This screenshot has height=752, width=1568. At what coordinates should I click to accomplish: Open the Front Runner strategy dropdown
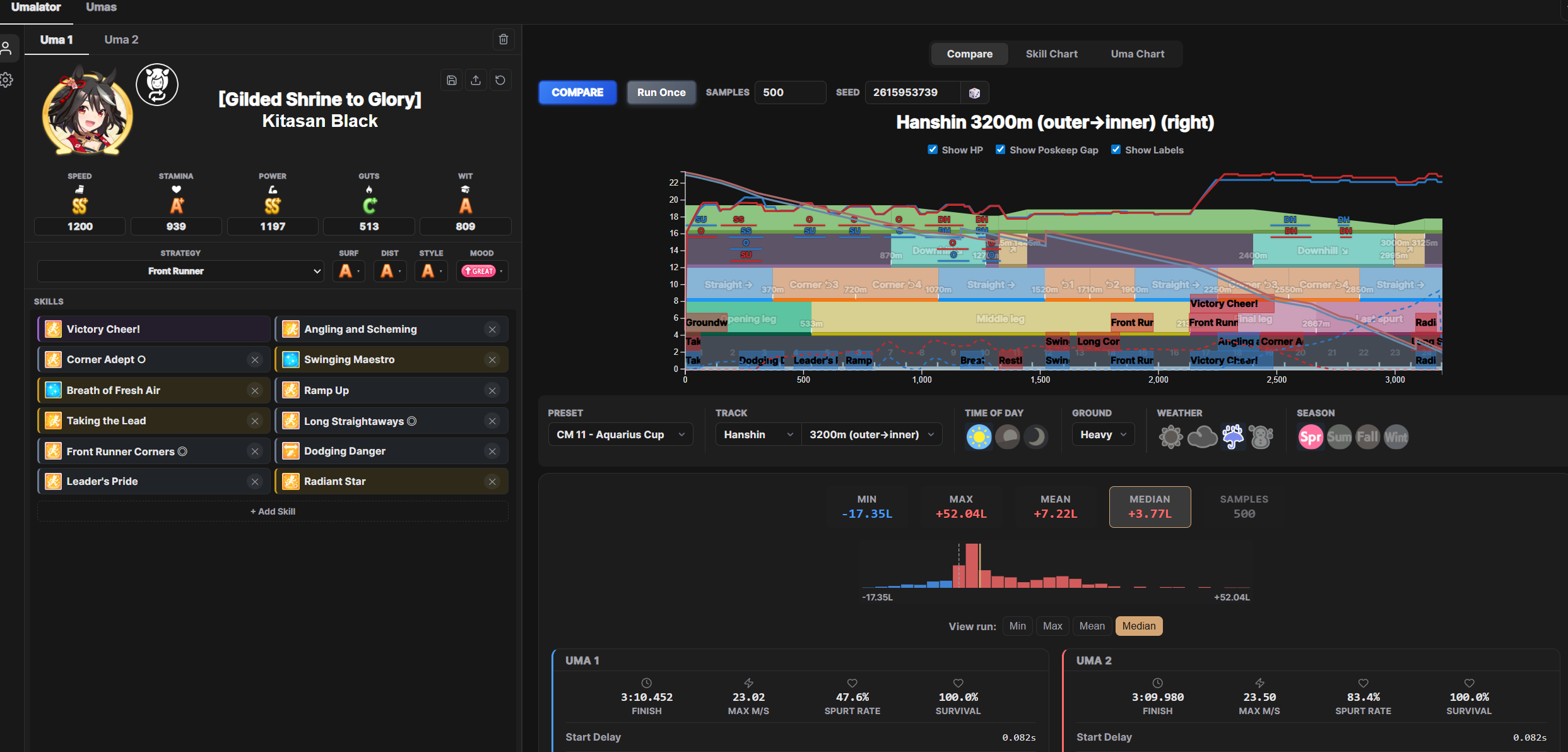[180, 271]
